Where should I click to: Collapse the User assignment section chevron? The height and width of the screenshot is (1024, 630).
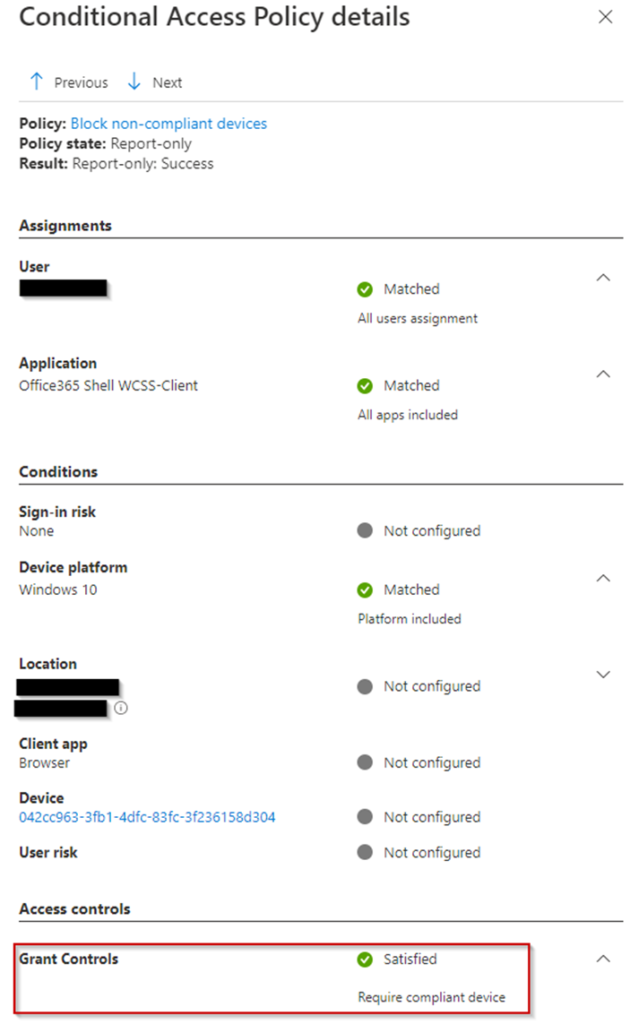pyautogui.click(x=603, y=277)
